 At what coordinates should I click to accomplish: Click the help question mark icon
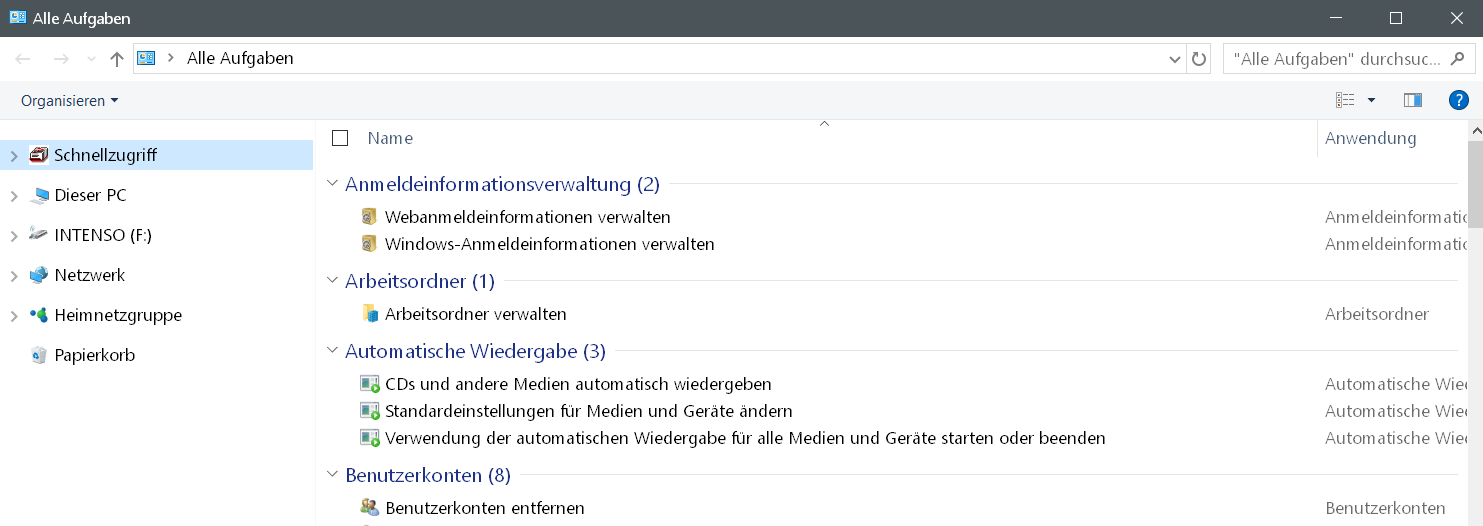1458,100
